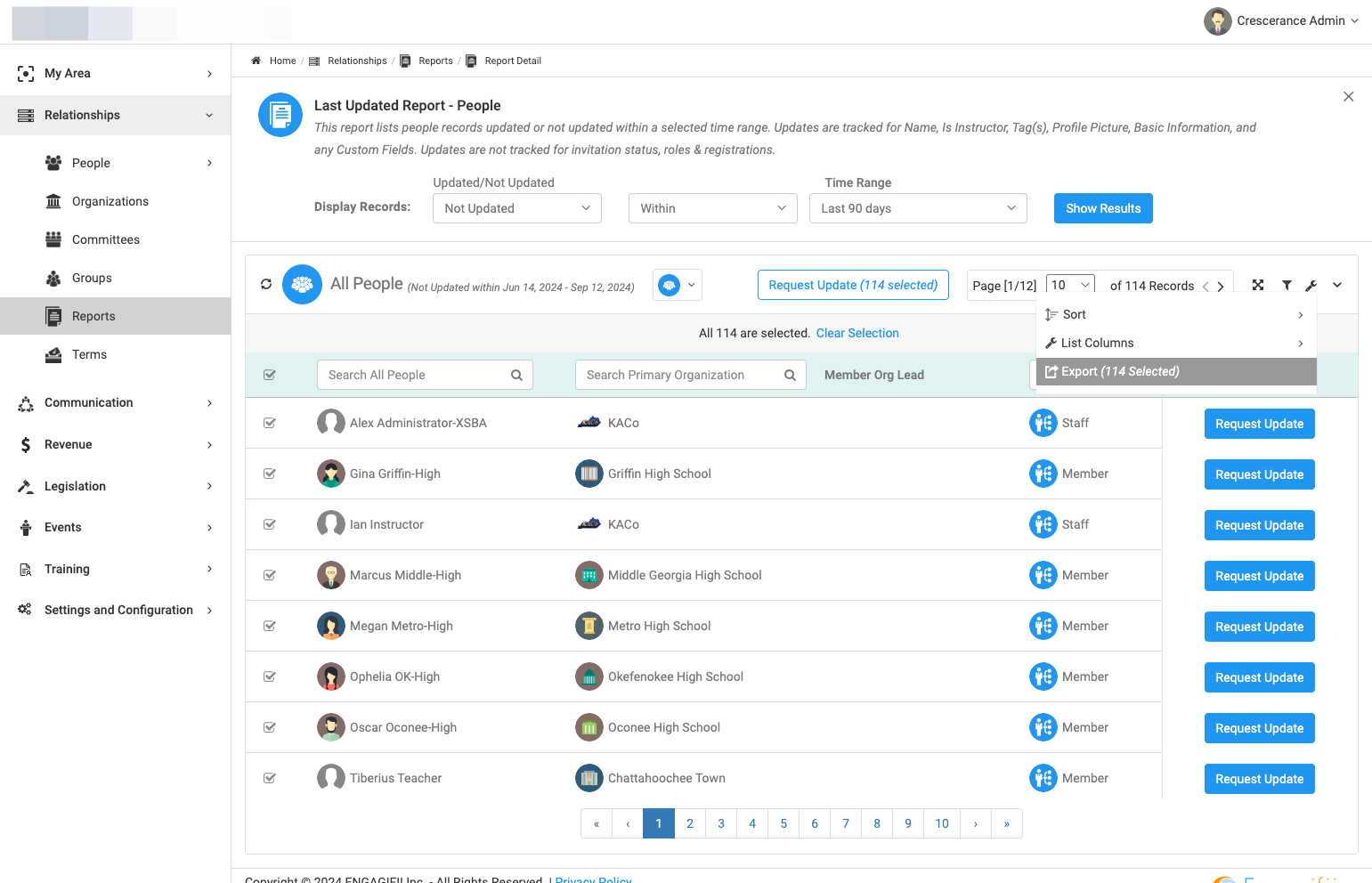The height and width of the screenshot is (883, 1372).
Task: Open the page size dropdown showing 10
Action: point(1070,285)
